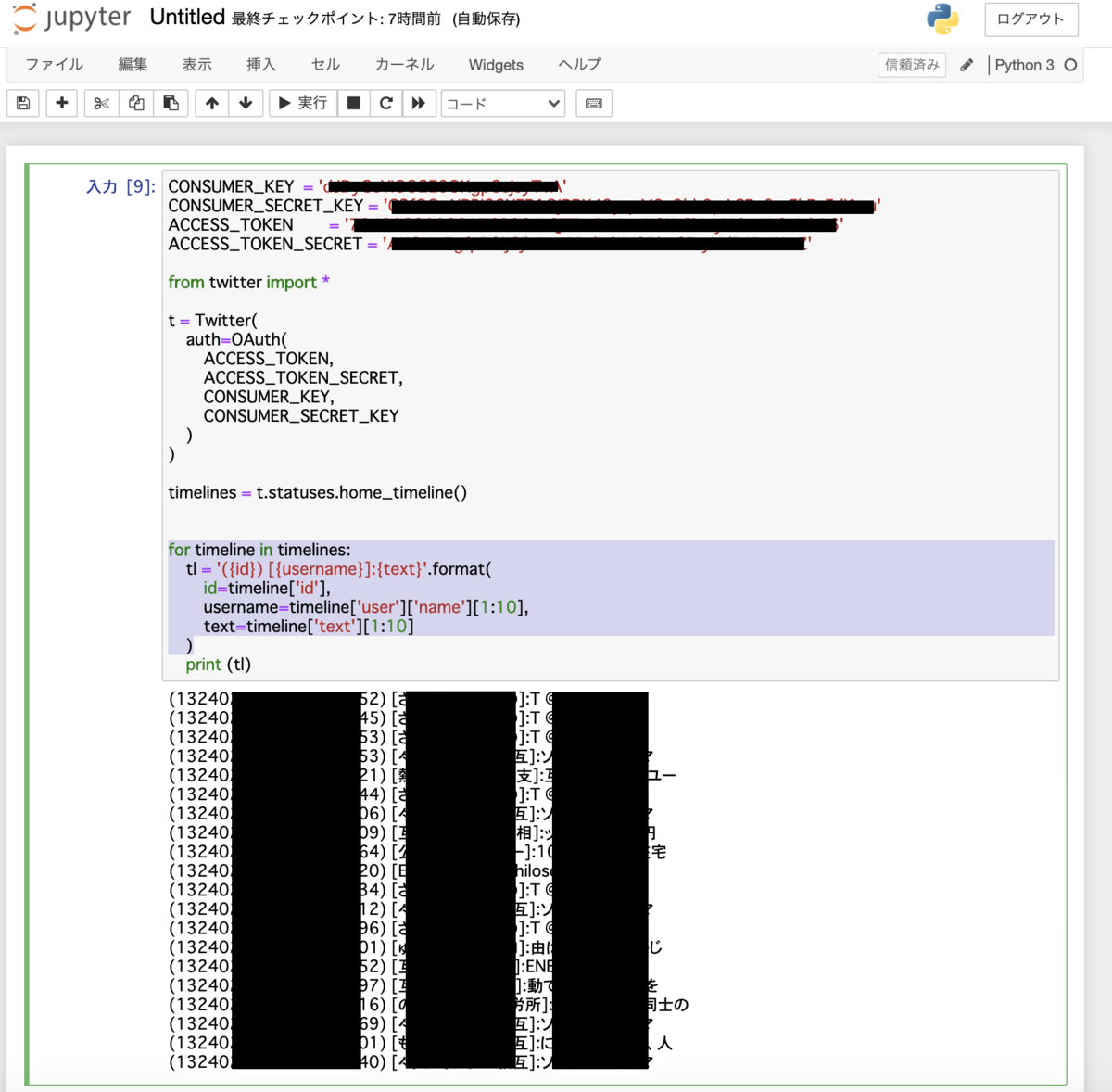This screenshot has height=1092, width=1112.
Task: Restart the kernel icon
Action: [x=386, y=103]
